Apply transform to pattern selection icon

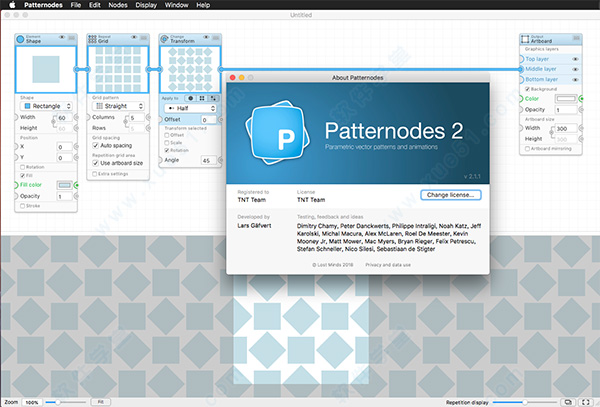coord(213,98)
